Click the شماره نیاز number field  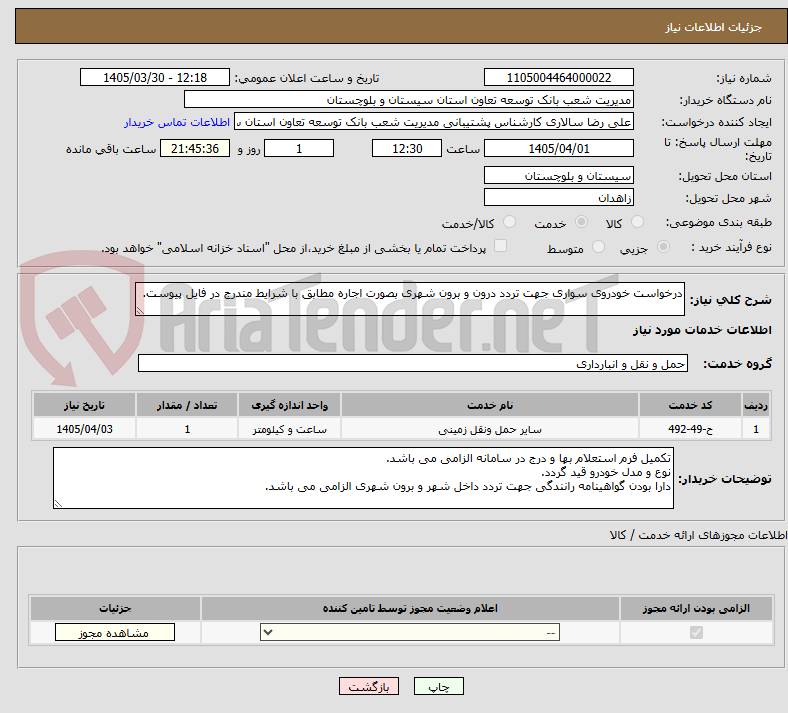click(x=558, y=77)
